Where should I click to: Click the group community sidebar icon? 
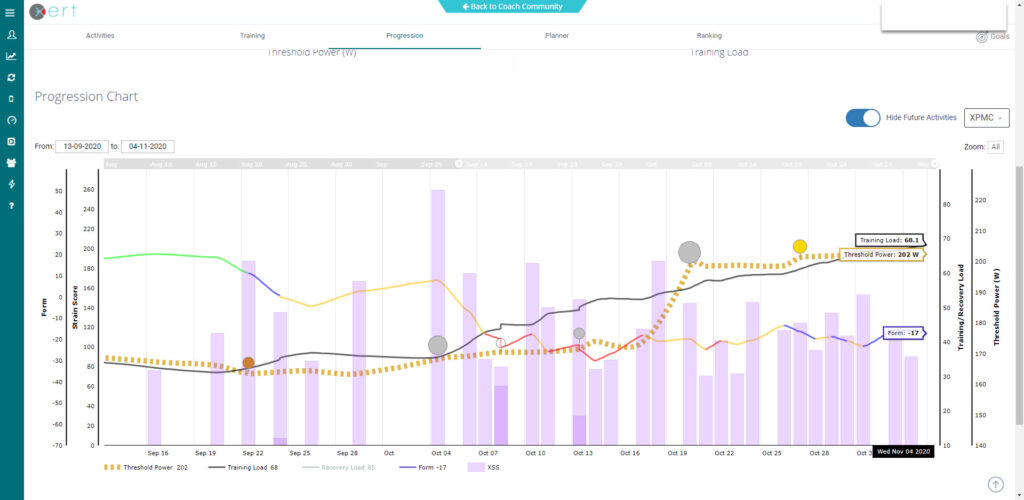pos(10,162)
